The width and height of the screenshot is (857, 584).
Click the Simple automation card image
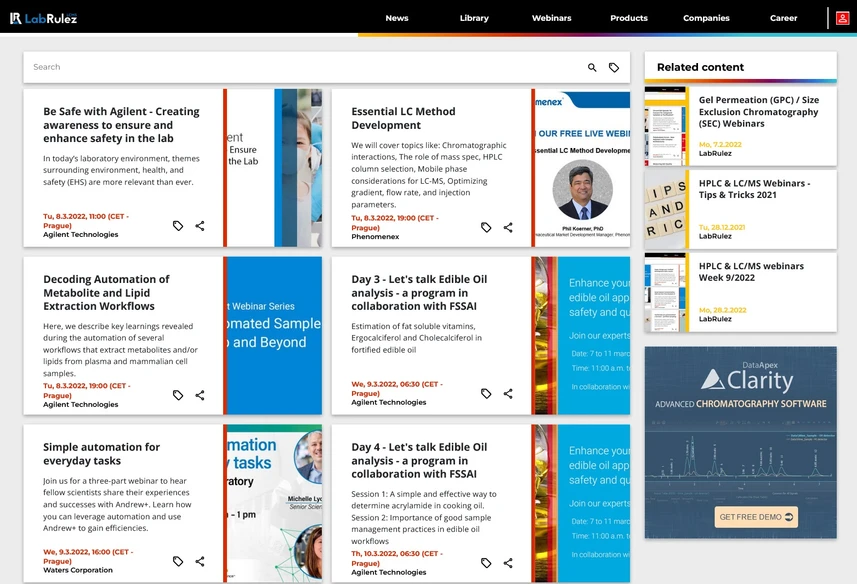point(274,503)
